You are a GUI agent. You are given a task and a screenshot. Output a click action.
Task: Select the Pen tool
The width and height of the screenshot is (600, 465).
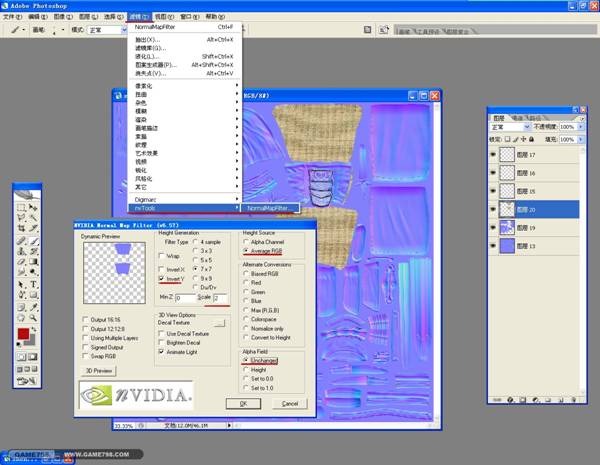pyautogui.click(x=21, y=295)
